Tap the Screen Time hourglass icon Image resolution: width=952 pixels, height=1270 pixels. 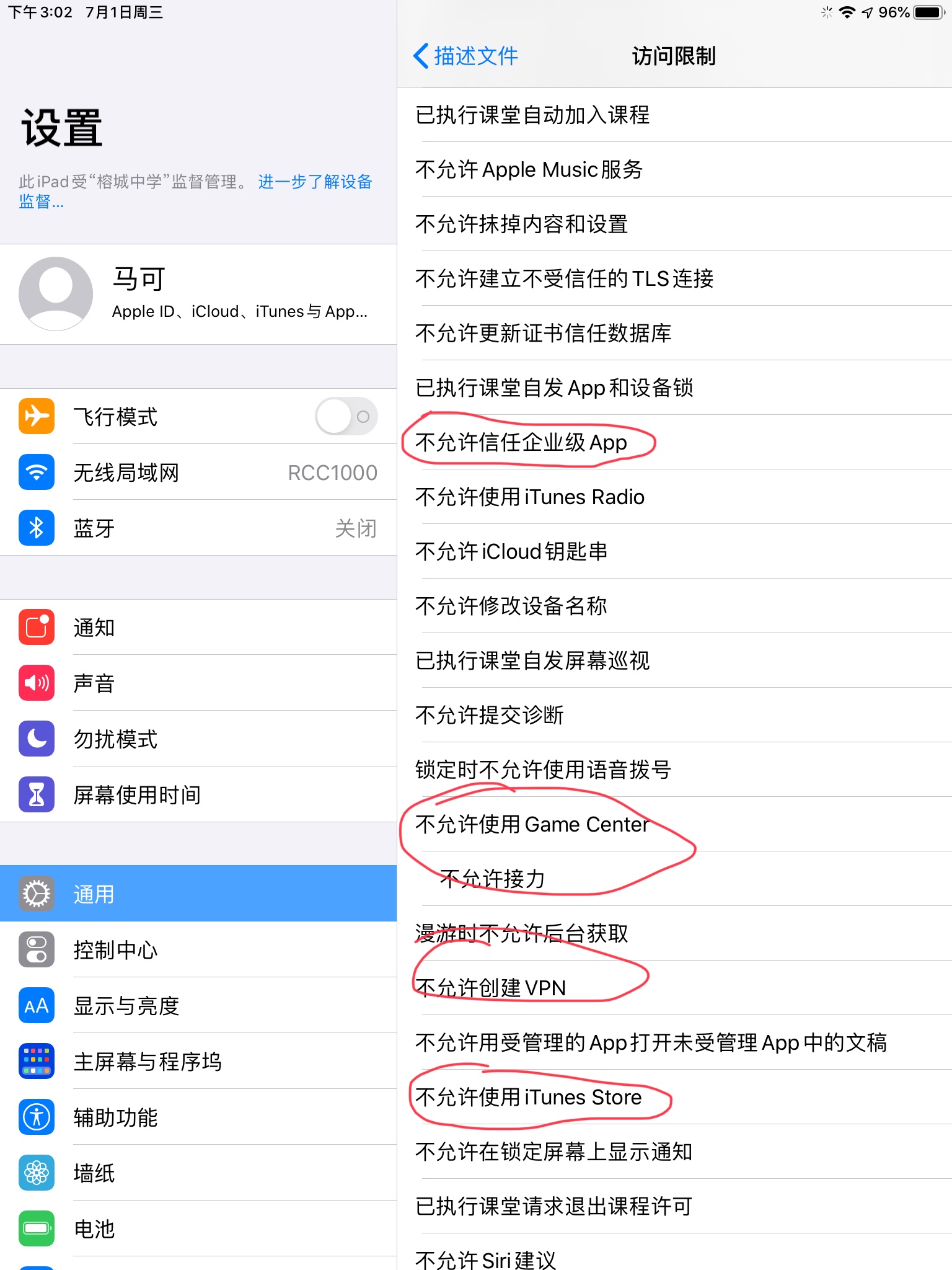coord(37,794)
